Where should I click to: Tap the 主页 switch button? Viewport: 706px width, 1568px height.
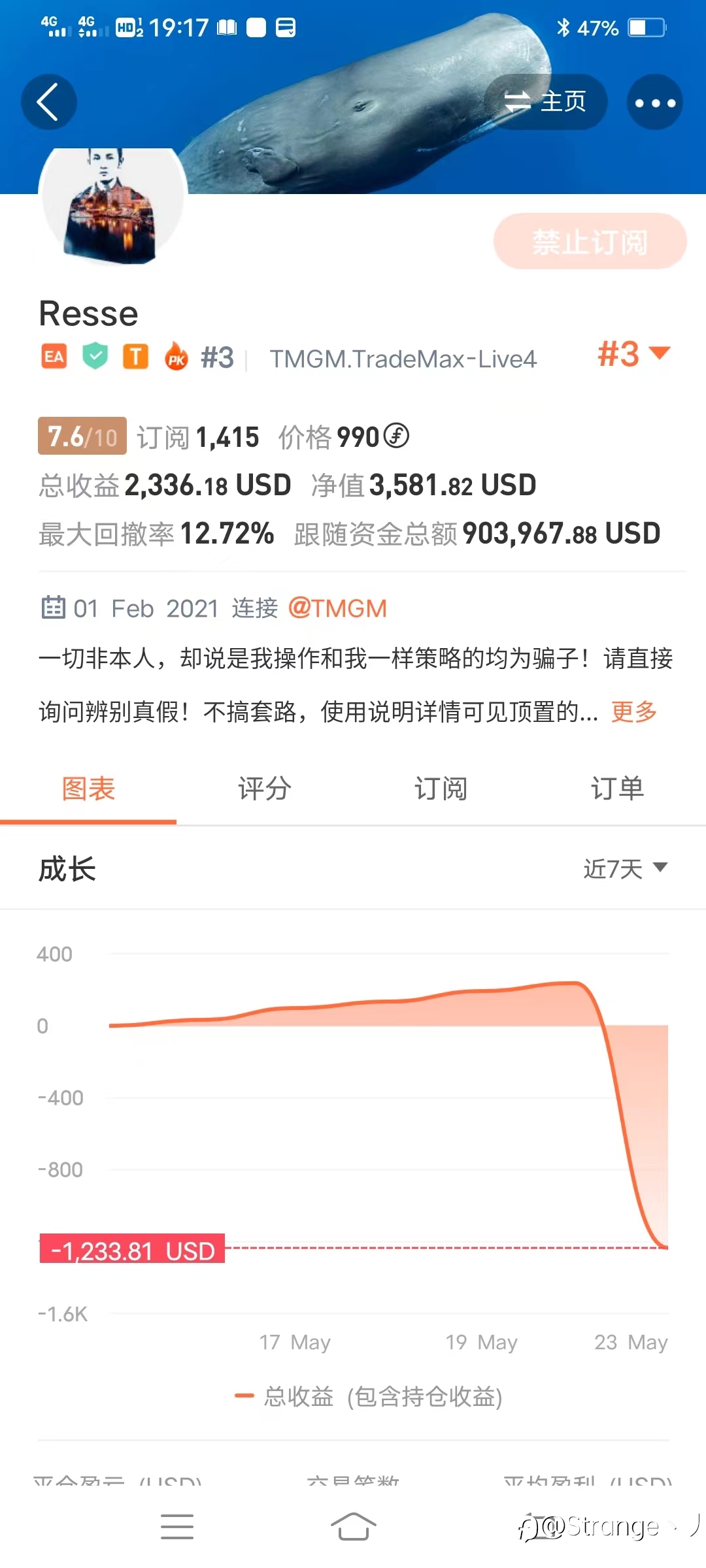pos(545,102)
